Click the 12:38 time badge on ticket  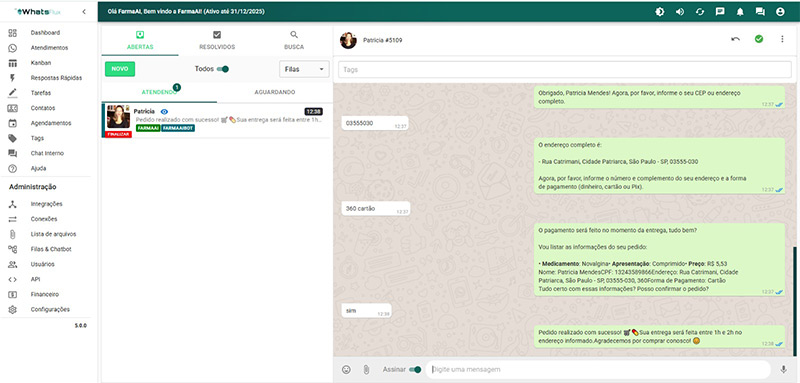[x=313, y=111]
